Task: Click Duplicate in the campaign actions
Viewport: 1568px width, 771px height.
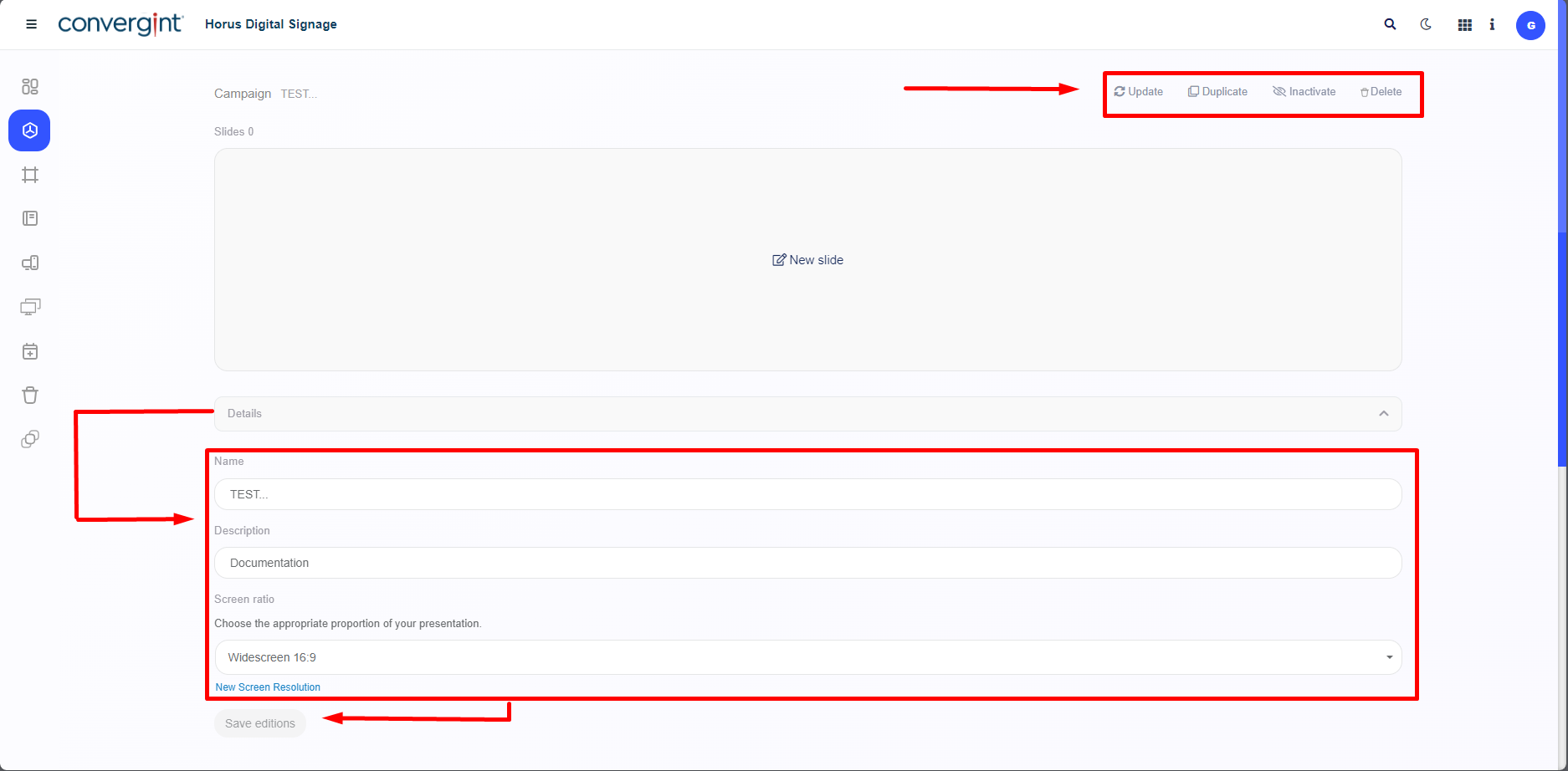Action: (x=1218, y=92)
